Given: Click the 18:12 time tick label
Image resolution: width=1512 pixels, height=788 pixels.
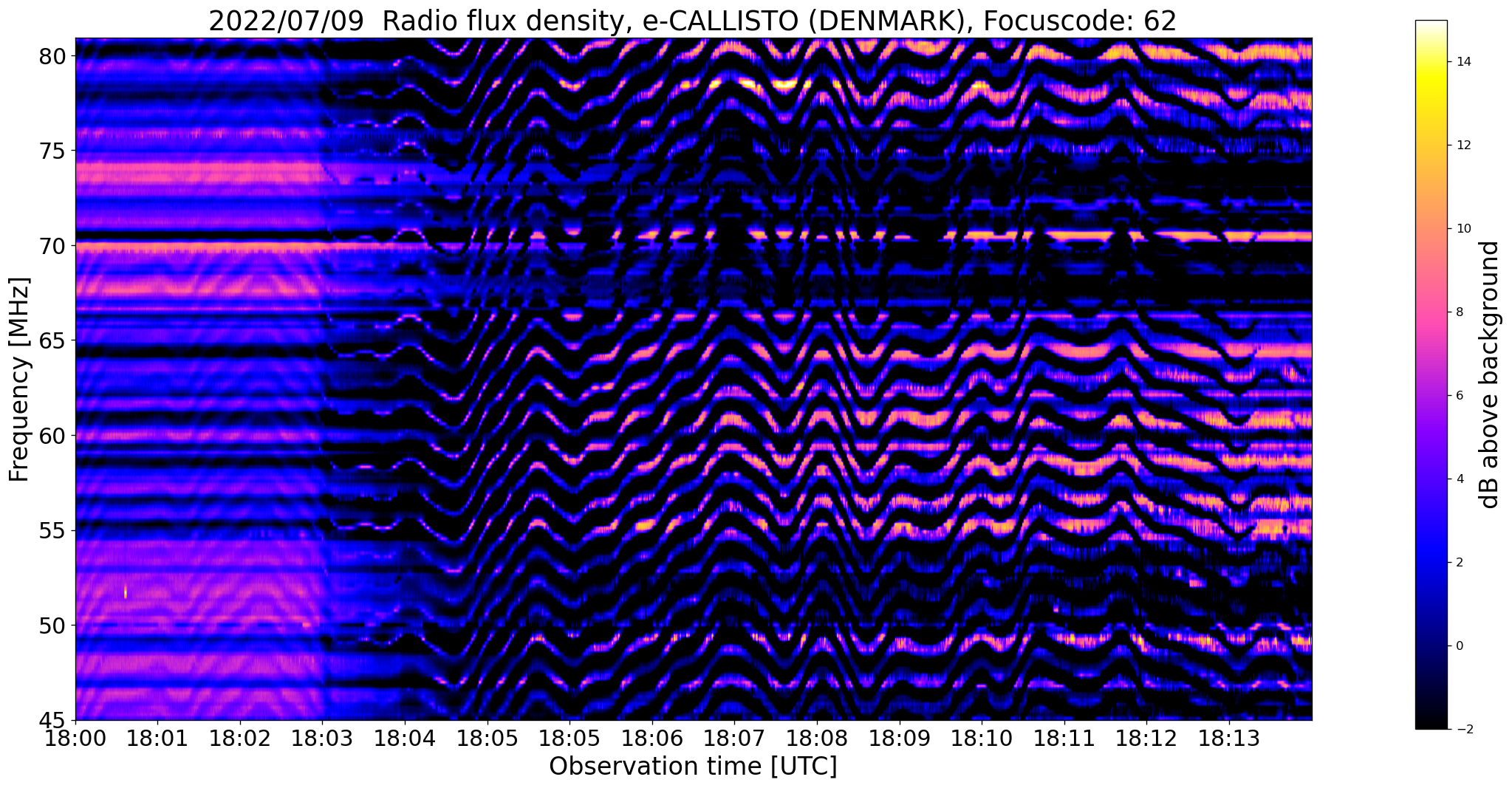Looking at the screenshot, I should pos(1146,739).
